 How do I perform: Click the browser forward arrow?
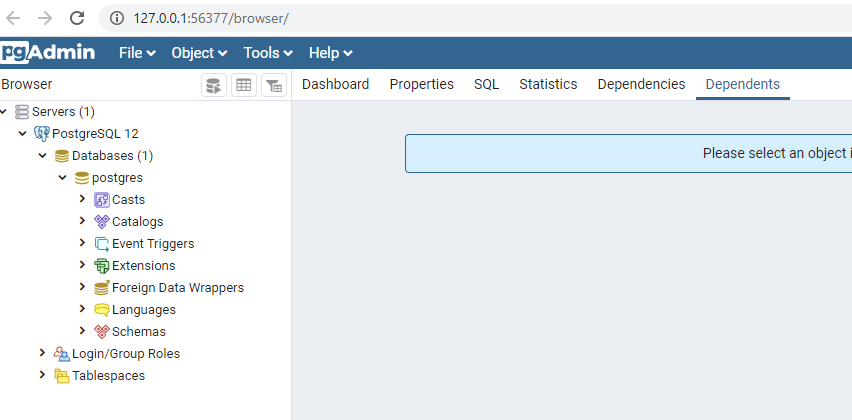[45, 18]
